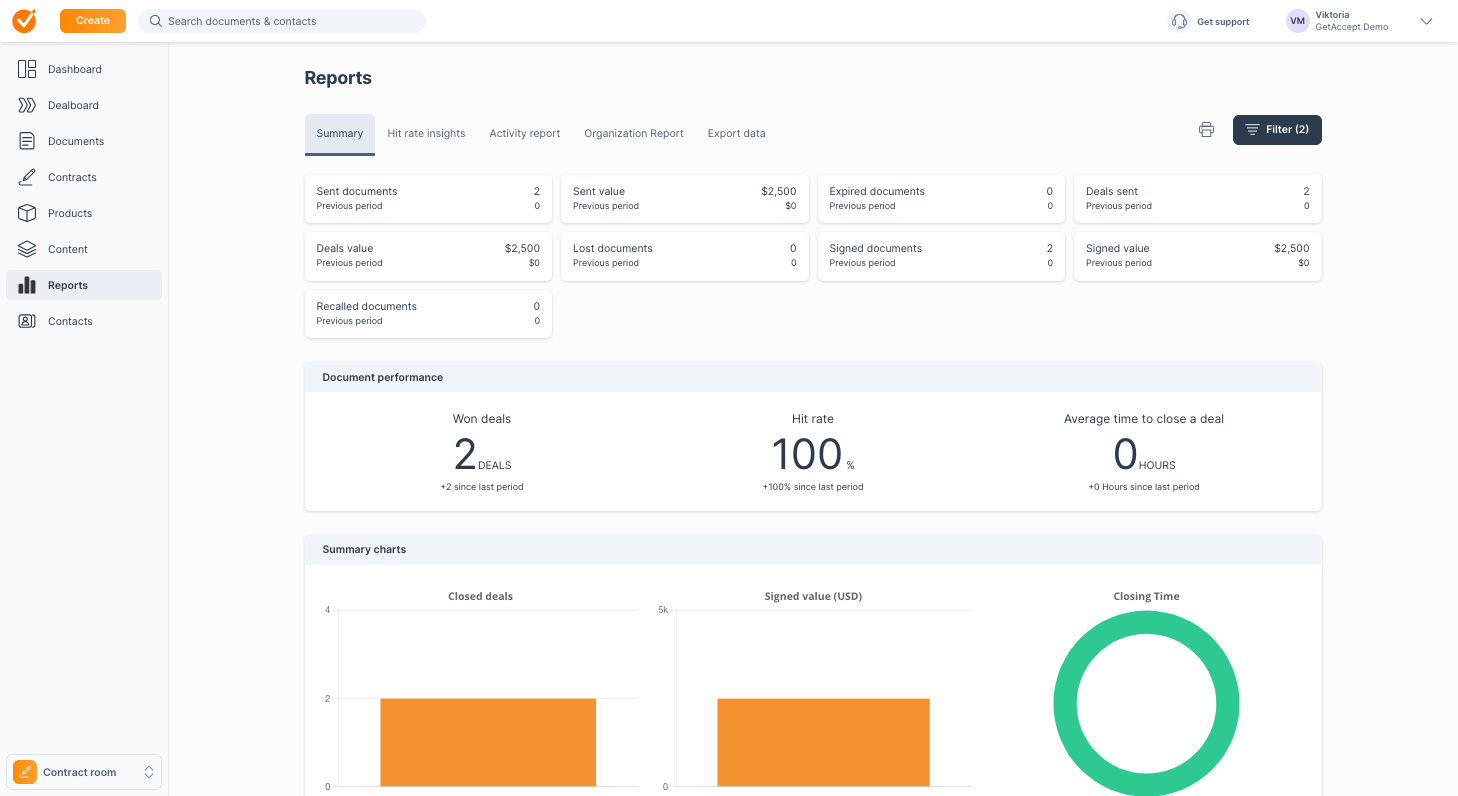Select the Export data tab
The height and width of the screenshot is (796, 1458).
(736, 133)
